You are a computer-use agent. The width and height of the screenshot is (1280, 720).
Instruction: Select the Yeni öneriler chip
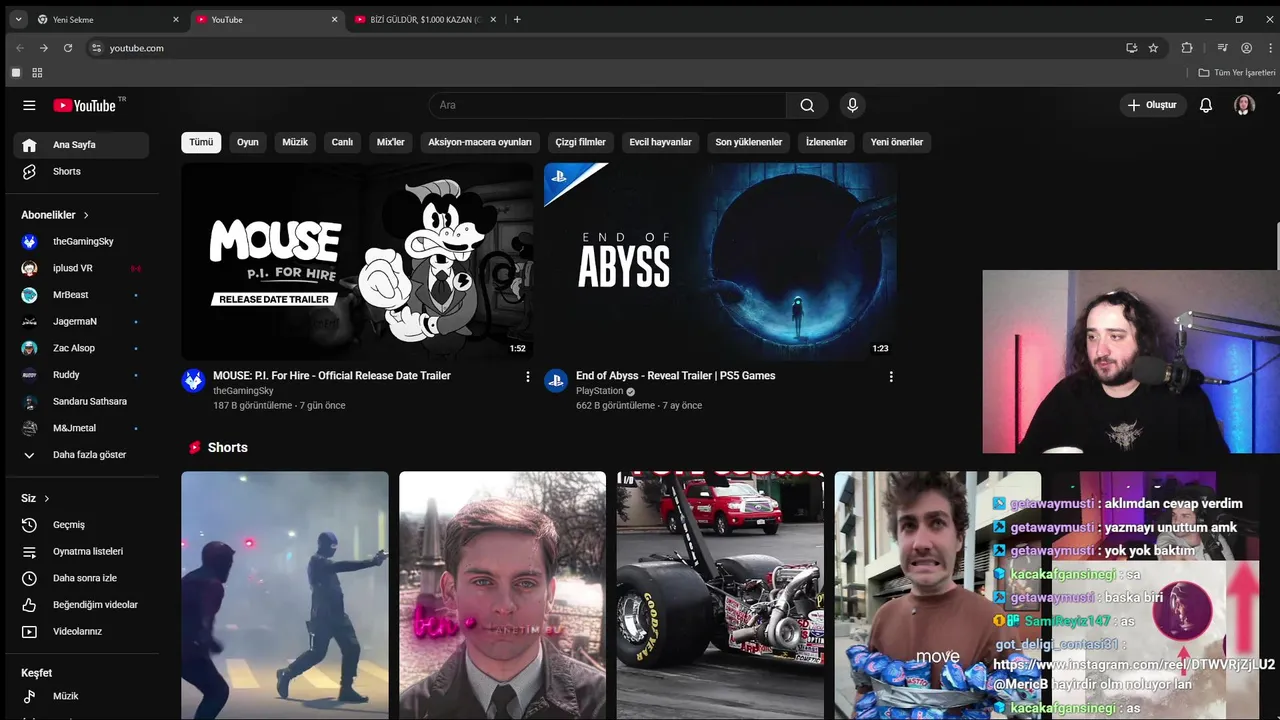[897, 142]
